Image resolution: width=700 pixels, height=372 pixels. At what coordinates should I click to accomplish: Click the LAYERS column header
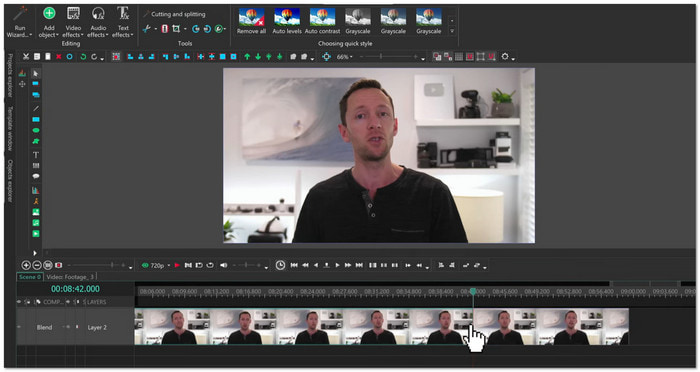pos(96,302)
